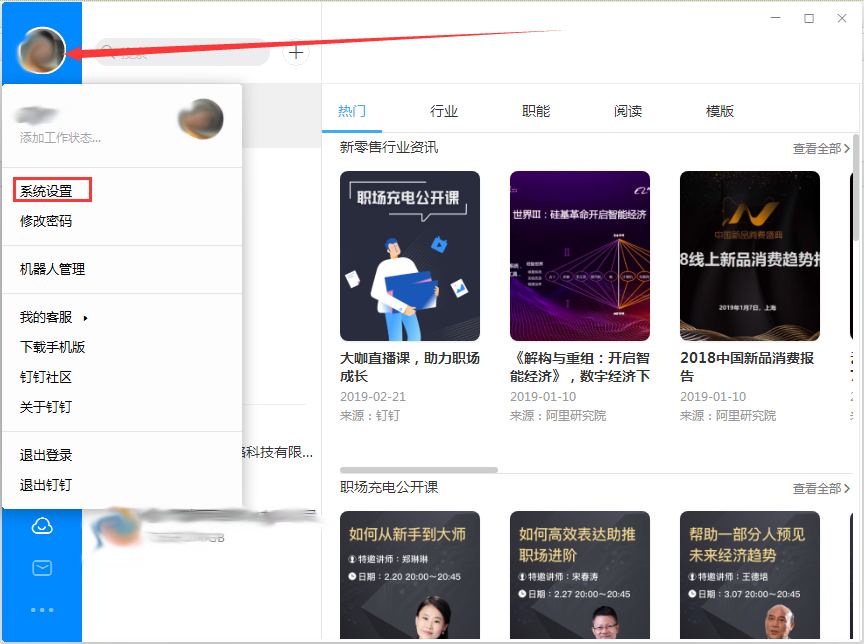Switch to the 行业 tab
Screen dimensions: 864x644
(444, 111)
